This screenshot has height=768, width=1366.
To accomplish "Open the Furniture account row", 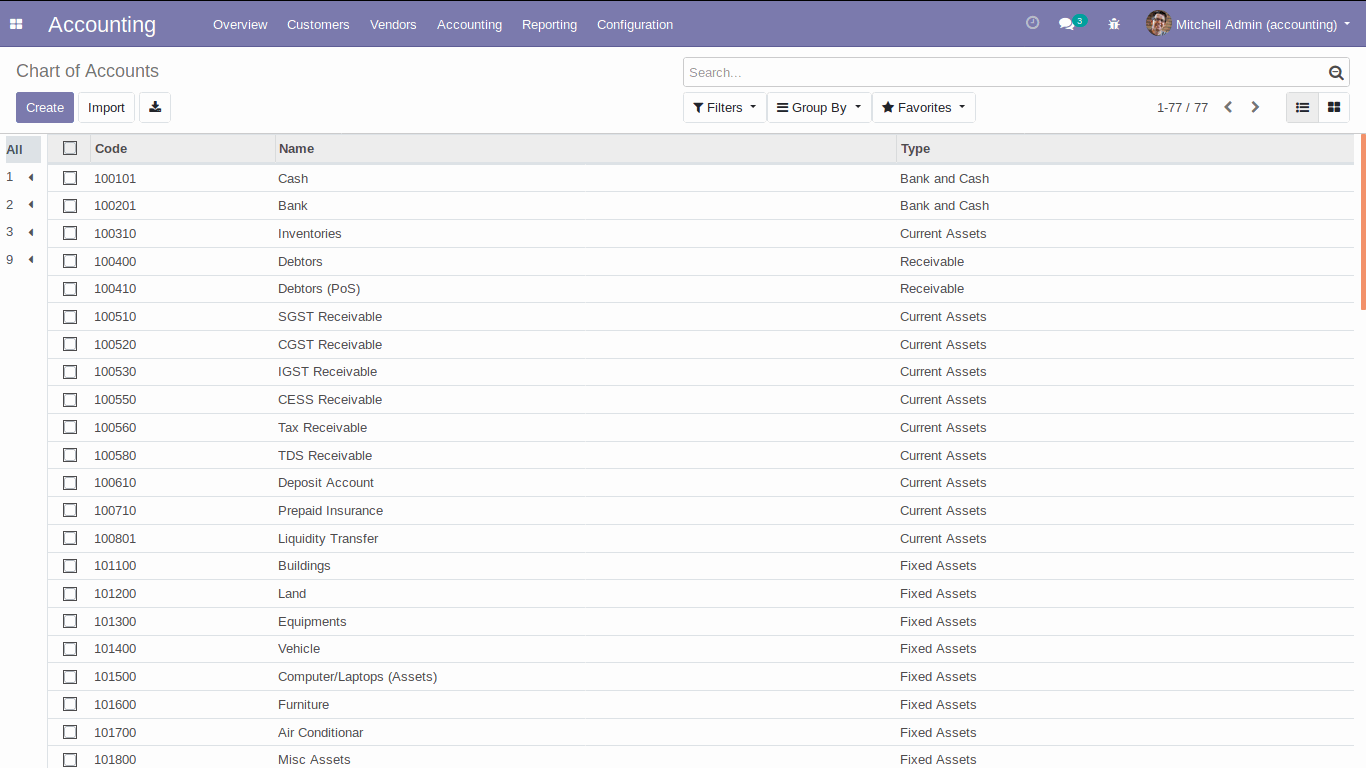I will coord(701,704).
